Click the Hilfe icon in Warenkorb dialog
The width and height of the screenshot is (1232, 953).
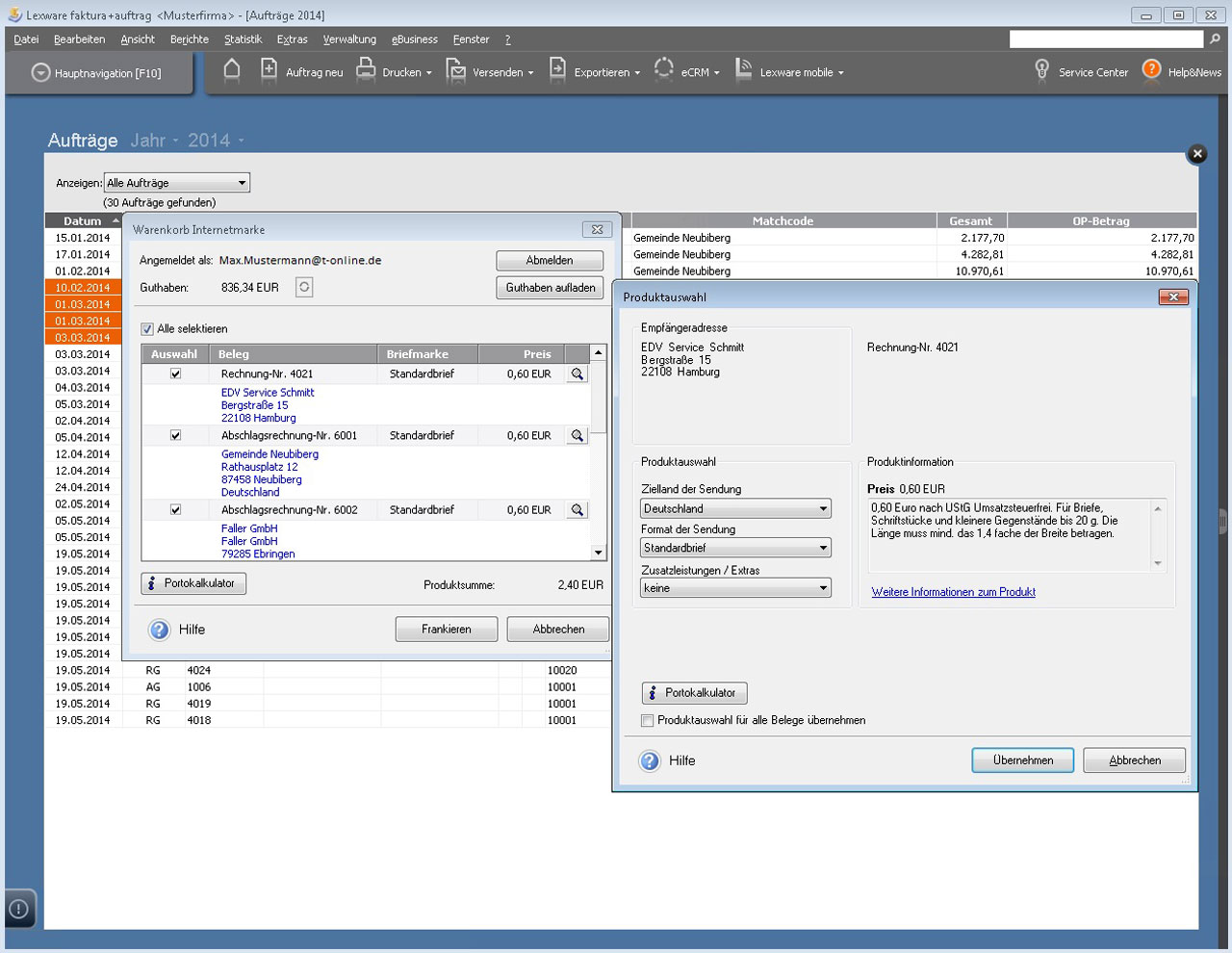pyautogui.click(x=160, y=630)
